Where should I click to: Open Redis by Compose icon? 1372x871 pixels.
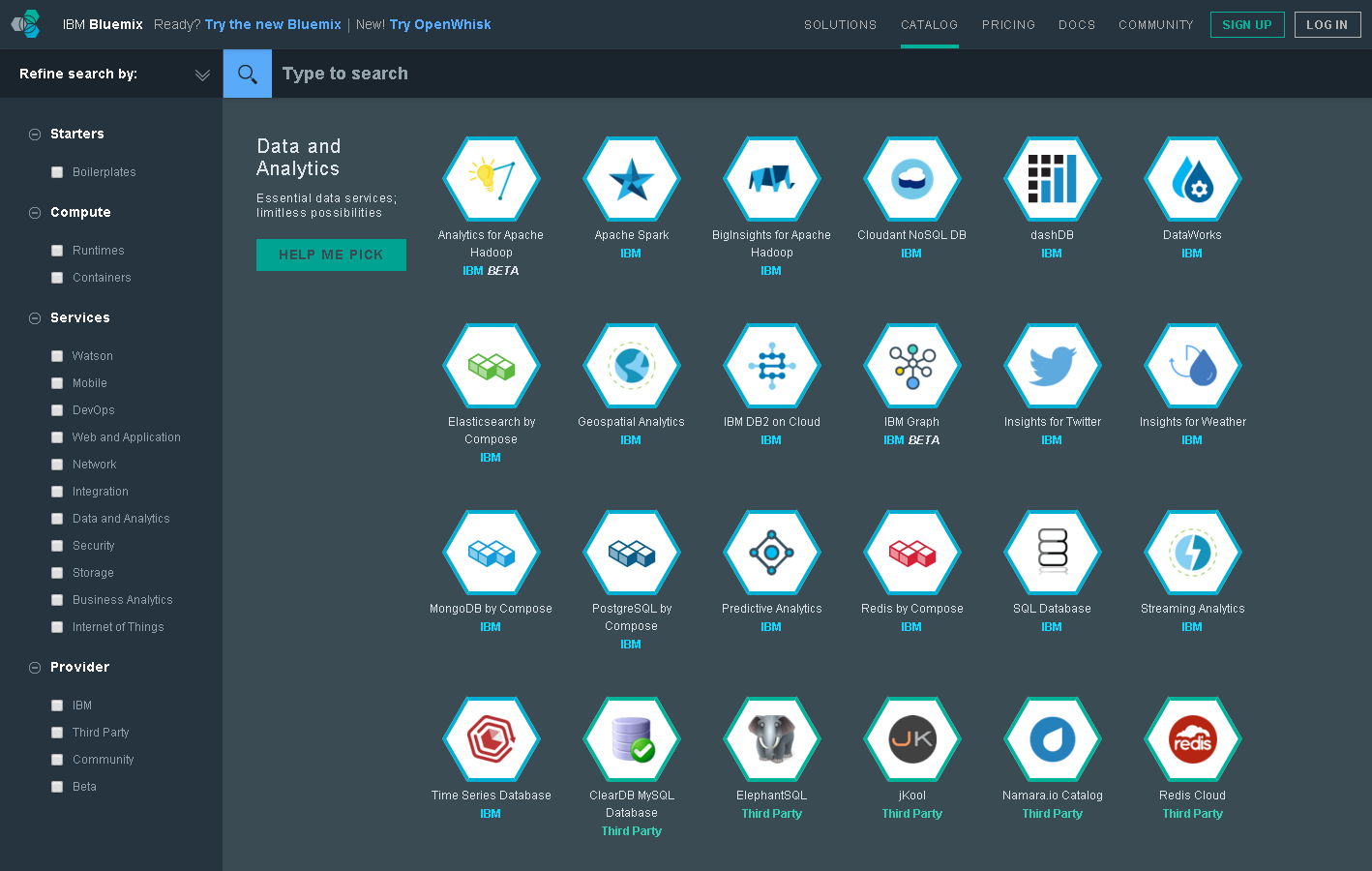tap(912, 553)
